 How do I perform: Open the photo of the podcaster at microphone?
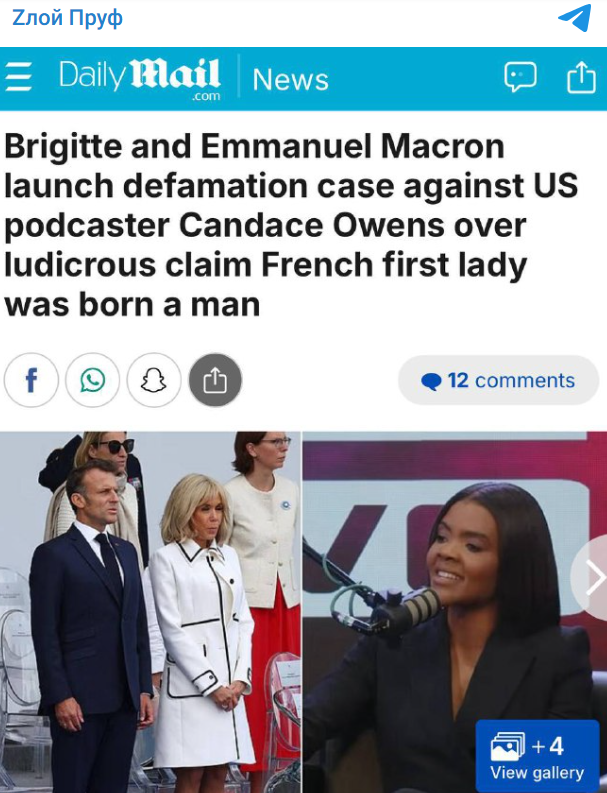coord(455,612)
